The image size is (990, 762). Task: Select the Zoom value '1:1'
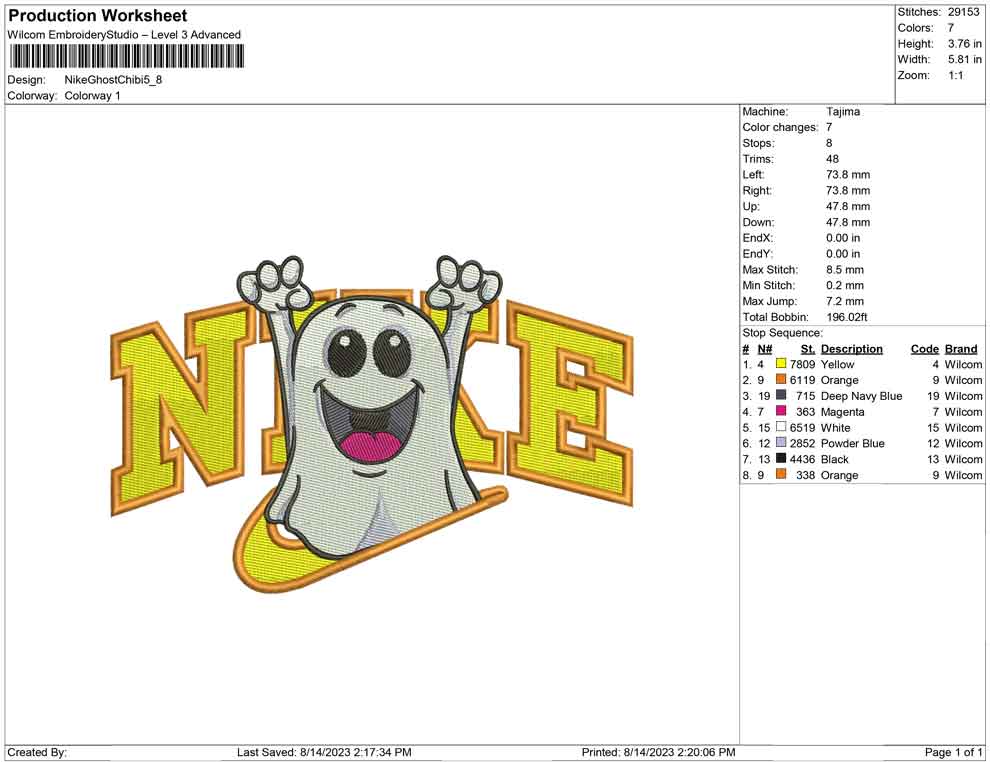pyautogui.click(x=955, y=75)
